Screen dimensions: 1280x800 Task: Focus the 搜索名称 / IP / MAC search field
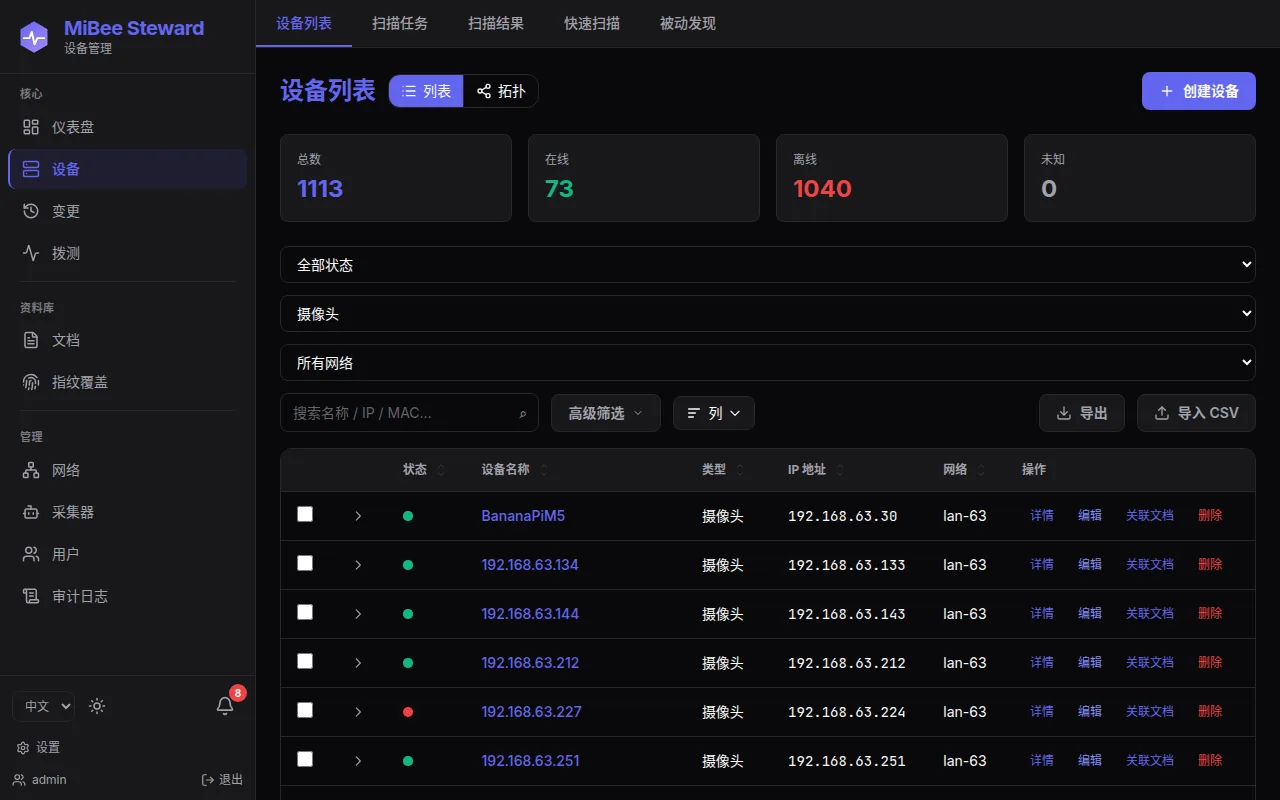coord(409,413)
